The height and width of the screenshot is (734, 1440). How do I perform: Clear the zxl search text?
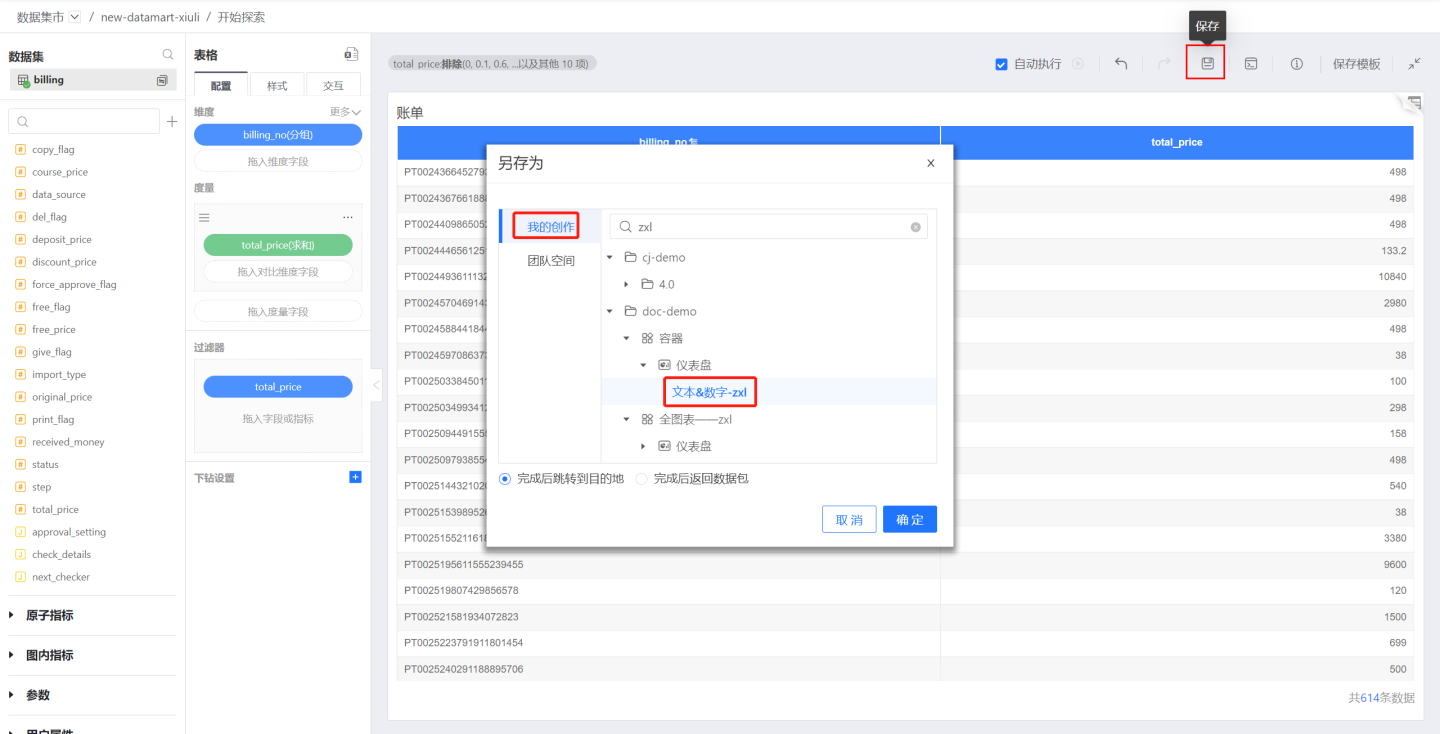915,227
